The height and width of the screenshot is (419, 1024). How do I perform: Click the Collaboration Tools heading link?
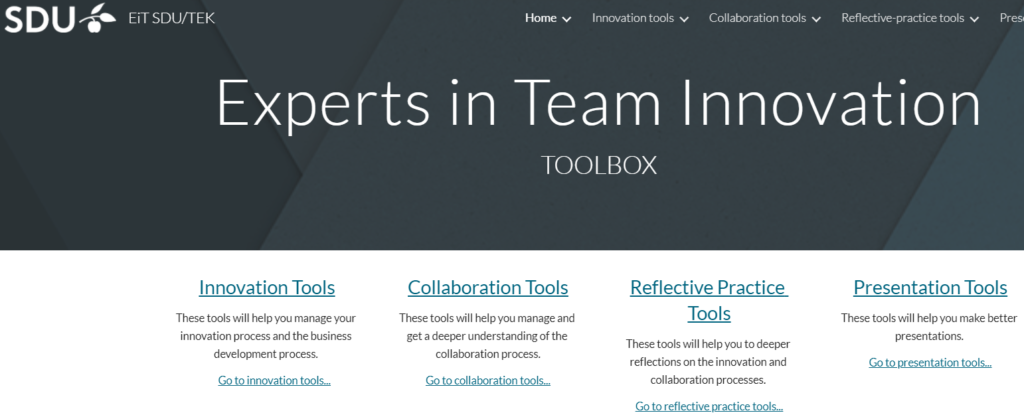pos(488,287)
